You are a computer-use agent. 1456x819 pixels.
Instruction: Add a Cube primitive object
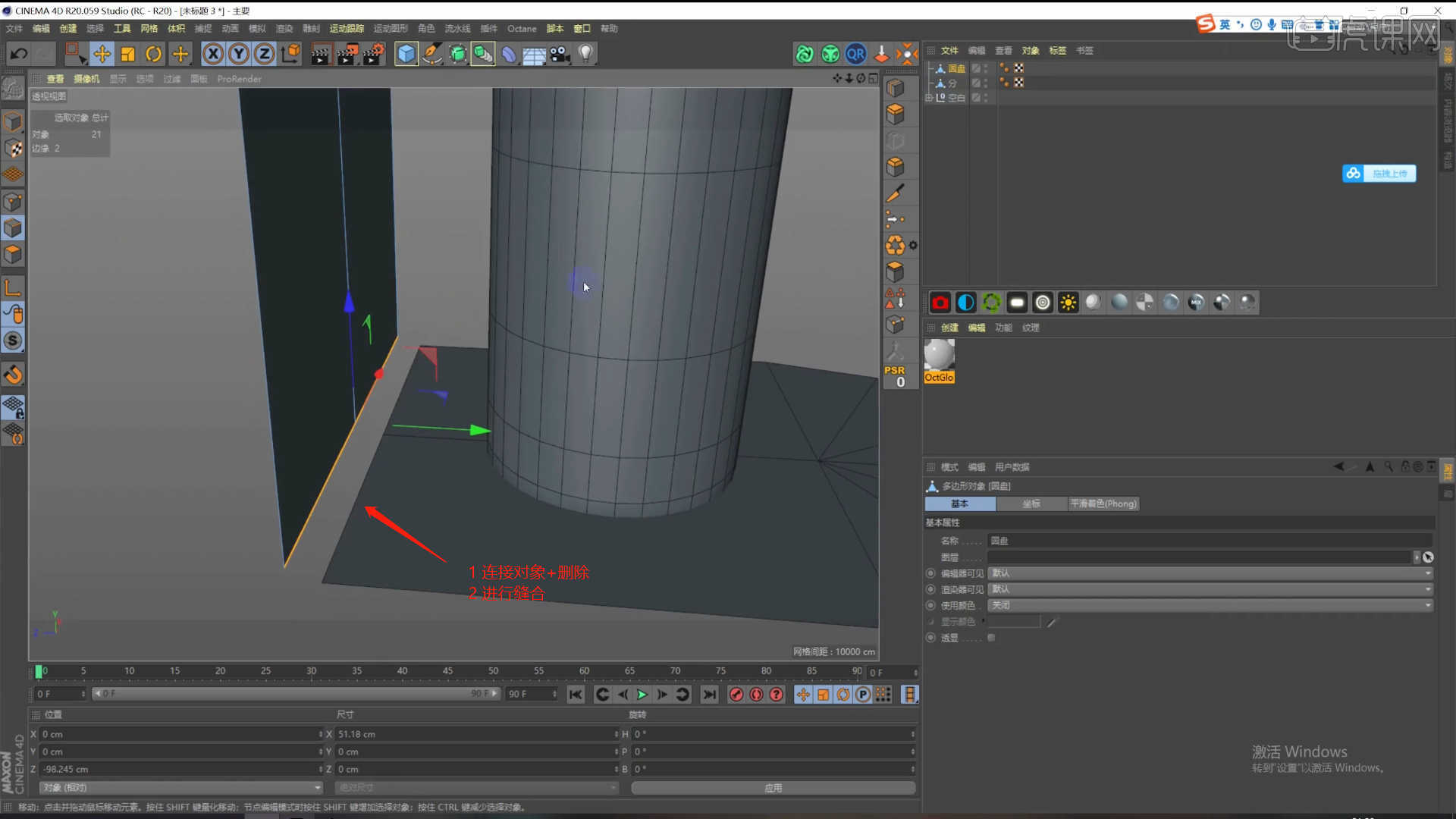(x=406, y=54)
